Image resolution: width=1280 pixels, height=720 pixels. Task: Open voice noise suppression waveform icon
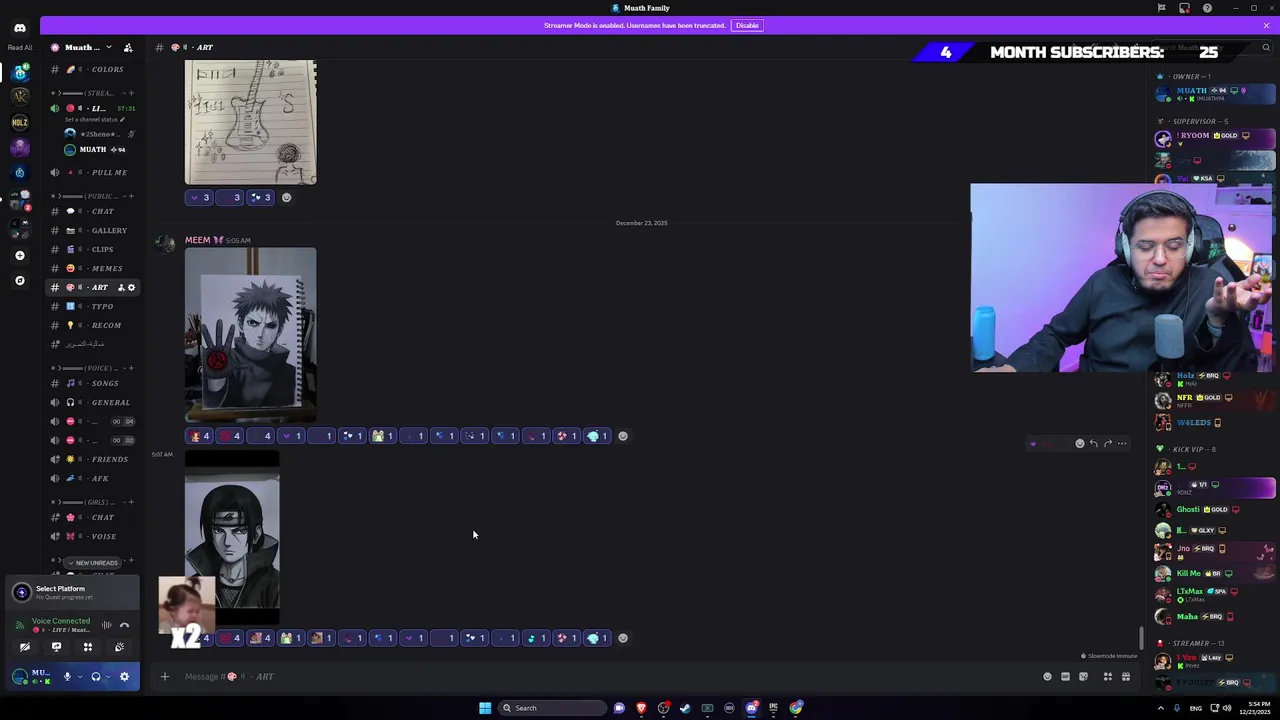tap(107, 625)
